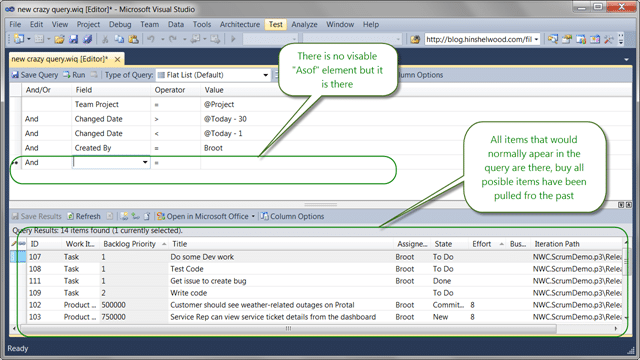
Task: Open the Analyze menu
Action: point(304,24)
